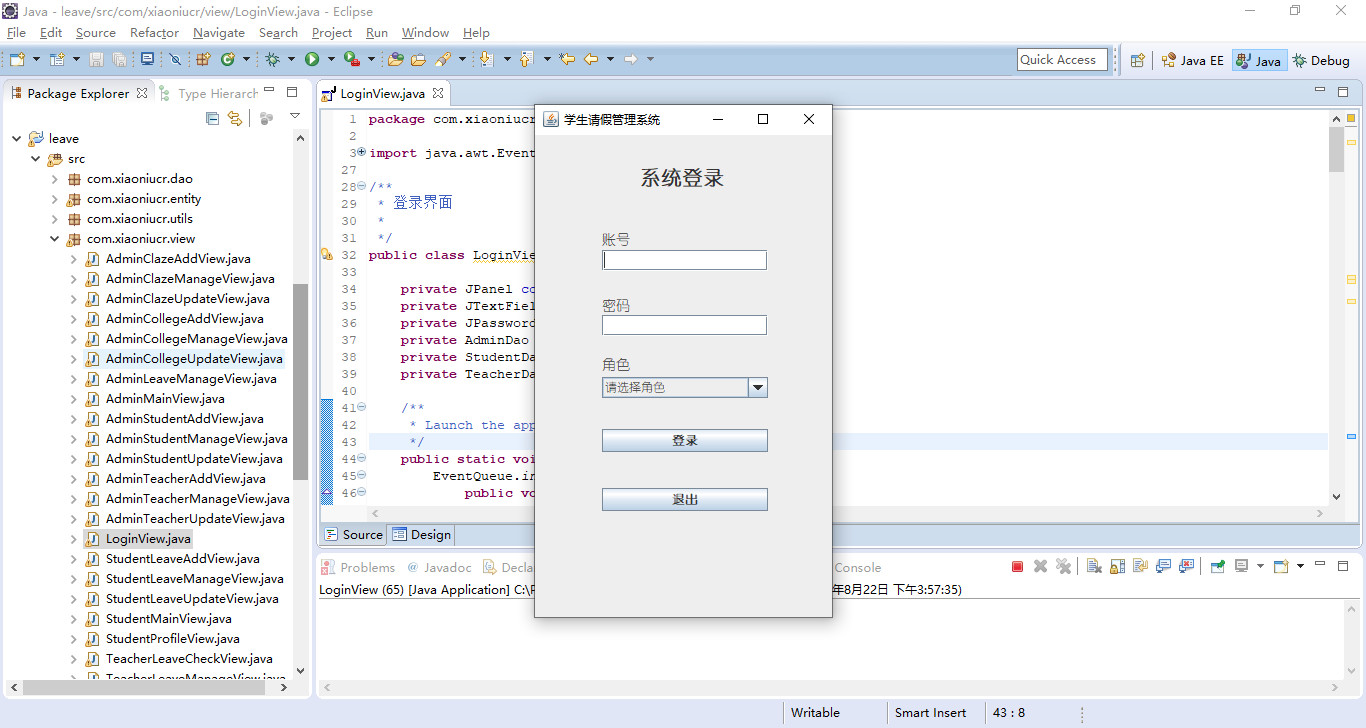Click Collapse All icon in Package Explorer
The height and width of the screenshot is (728, 1366).
[x=212, y=118]
